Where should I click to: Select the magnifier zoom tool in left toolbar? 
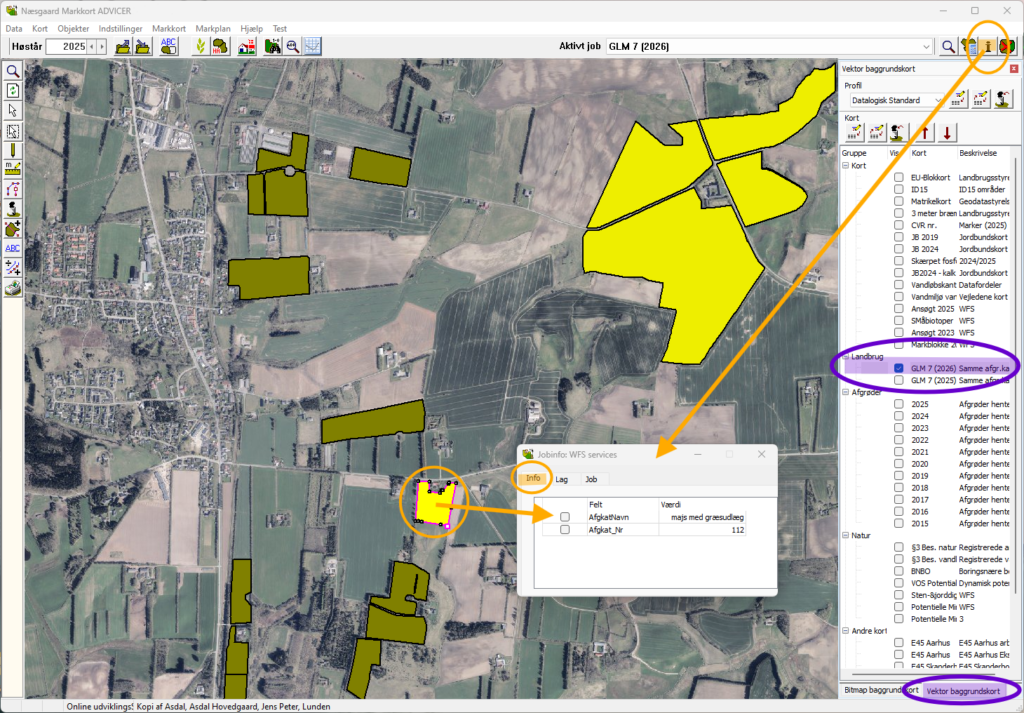tap(13, 71)
